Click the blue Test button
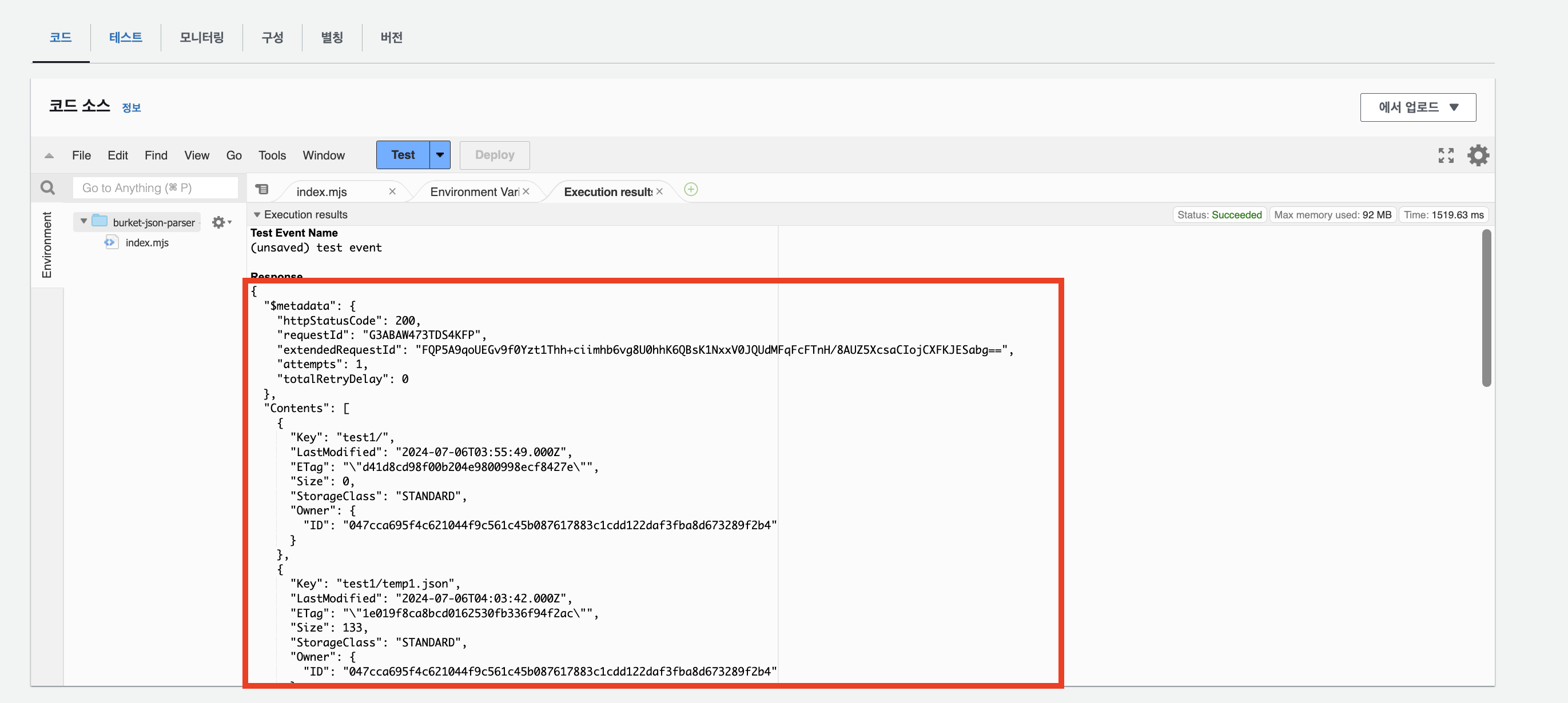The height and width of the screenshot is (703, 1568). 403,155
